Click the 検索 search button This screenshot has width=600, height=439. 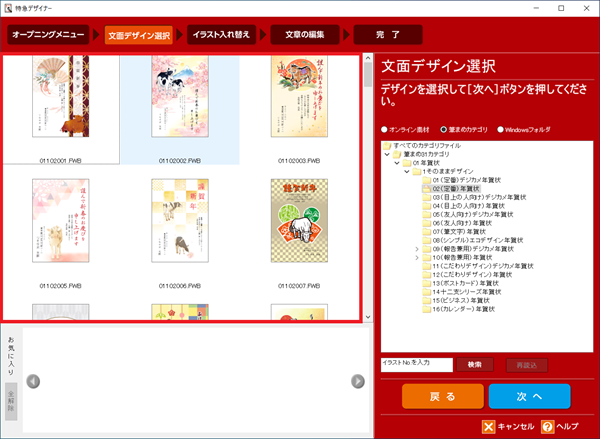[x=475, y=365]
